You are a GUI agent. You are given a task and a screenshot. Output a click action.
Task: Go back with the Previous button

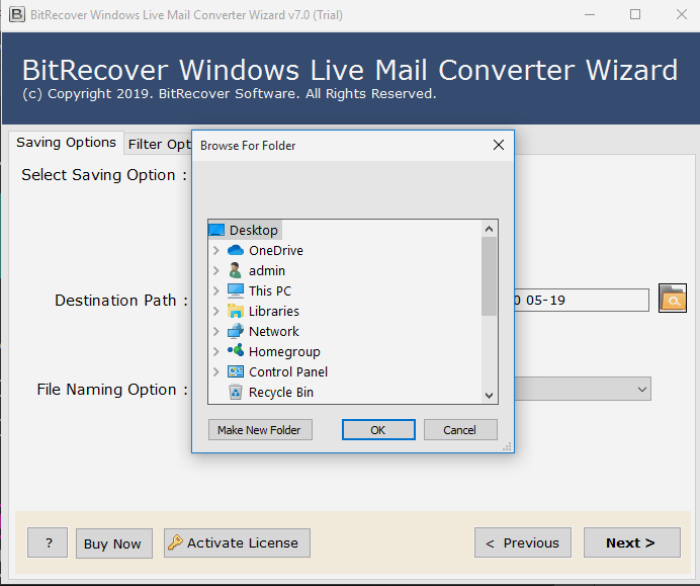(x=523, y=543)
